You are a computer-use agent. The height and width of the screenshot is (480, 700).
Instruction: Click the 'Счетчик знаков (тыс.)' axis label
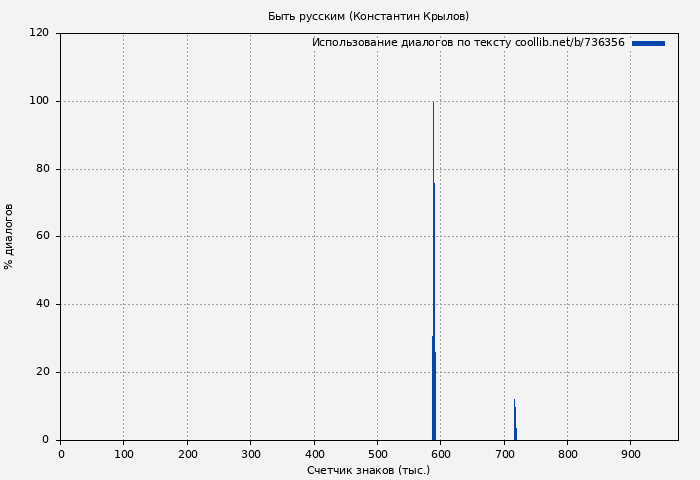tap(368, 470)
